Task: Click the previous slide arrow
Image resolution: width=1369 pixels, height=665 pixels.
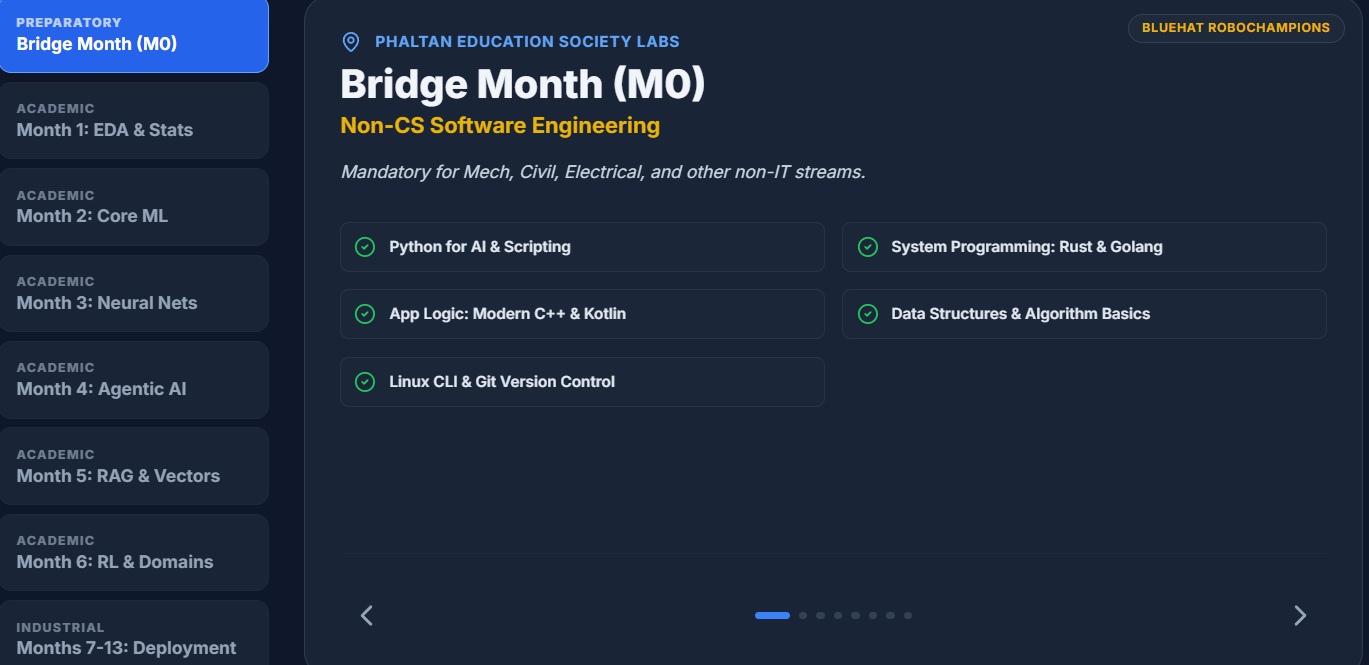Action: pos(367,615)
